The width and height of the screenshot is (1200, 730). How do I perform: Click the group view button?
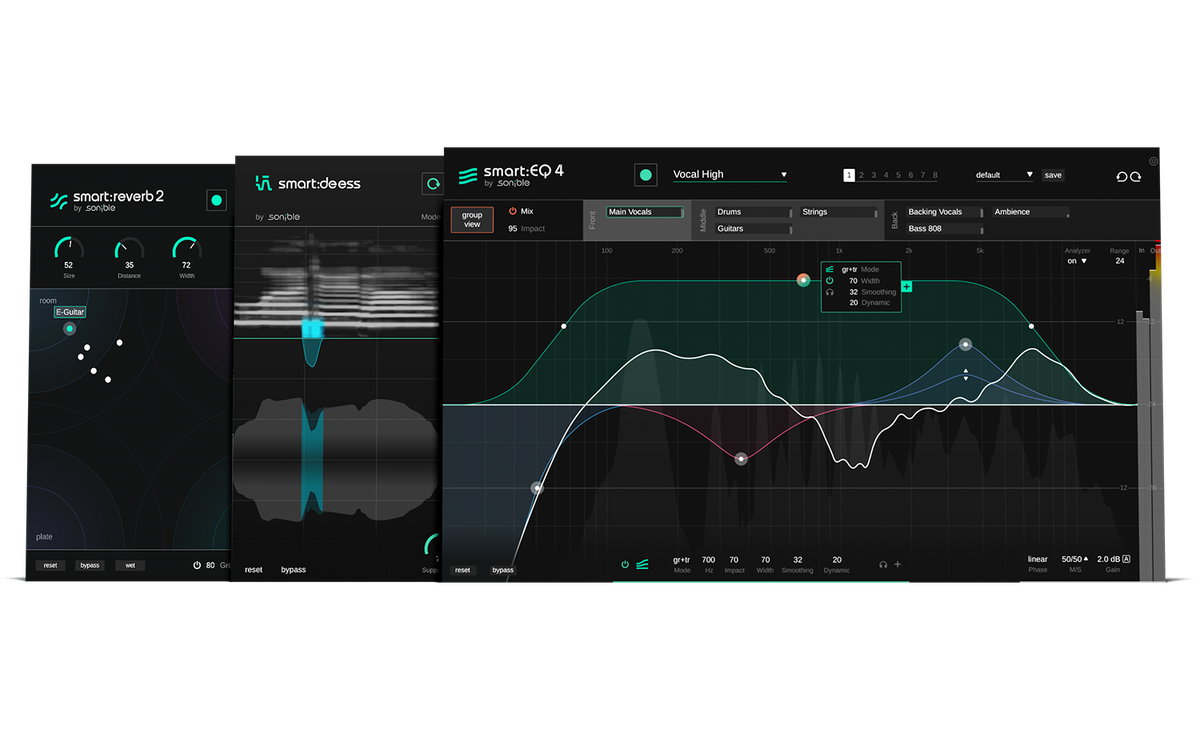(472, 219)
